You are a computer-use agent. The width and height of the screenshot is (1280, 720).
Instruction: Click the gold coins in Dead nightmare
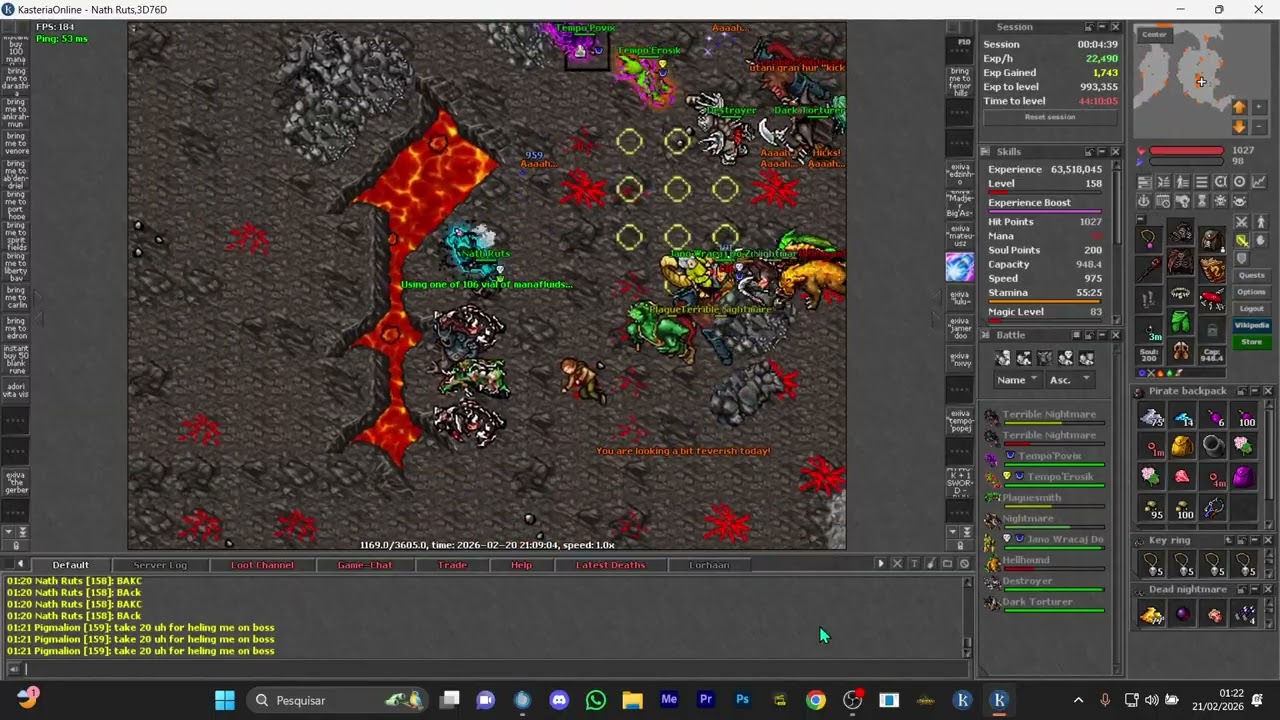coord(1152,614)
